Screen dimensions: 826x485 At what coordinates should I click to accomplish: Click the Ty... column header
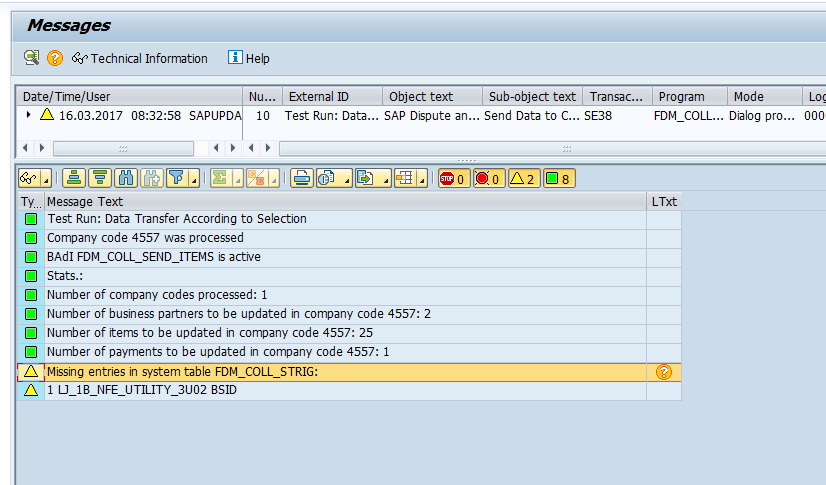(x=31, y=202)
